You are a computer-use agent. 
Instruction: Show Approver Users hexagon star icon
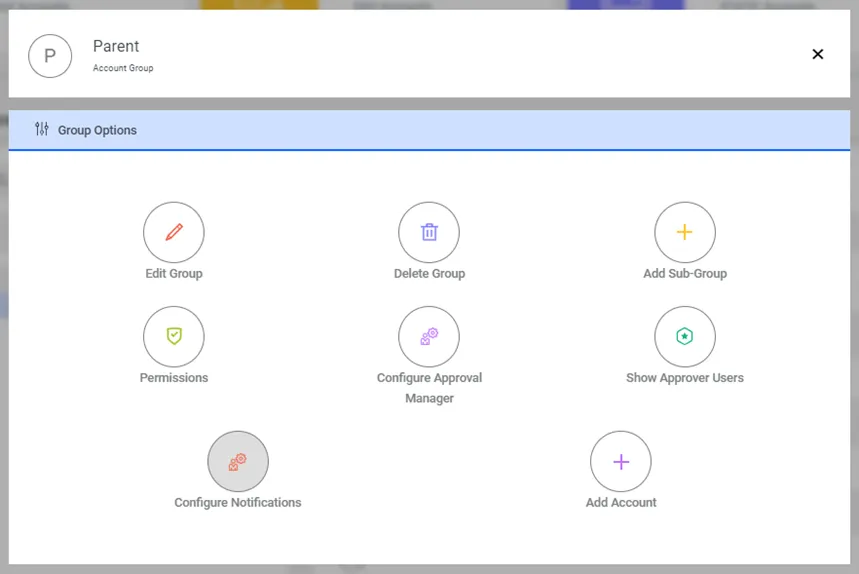[x=685, y=336]
